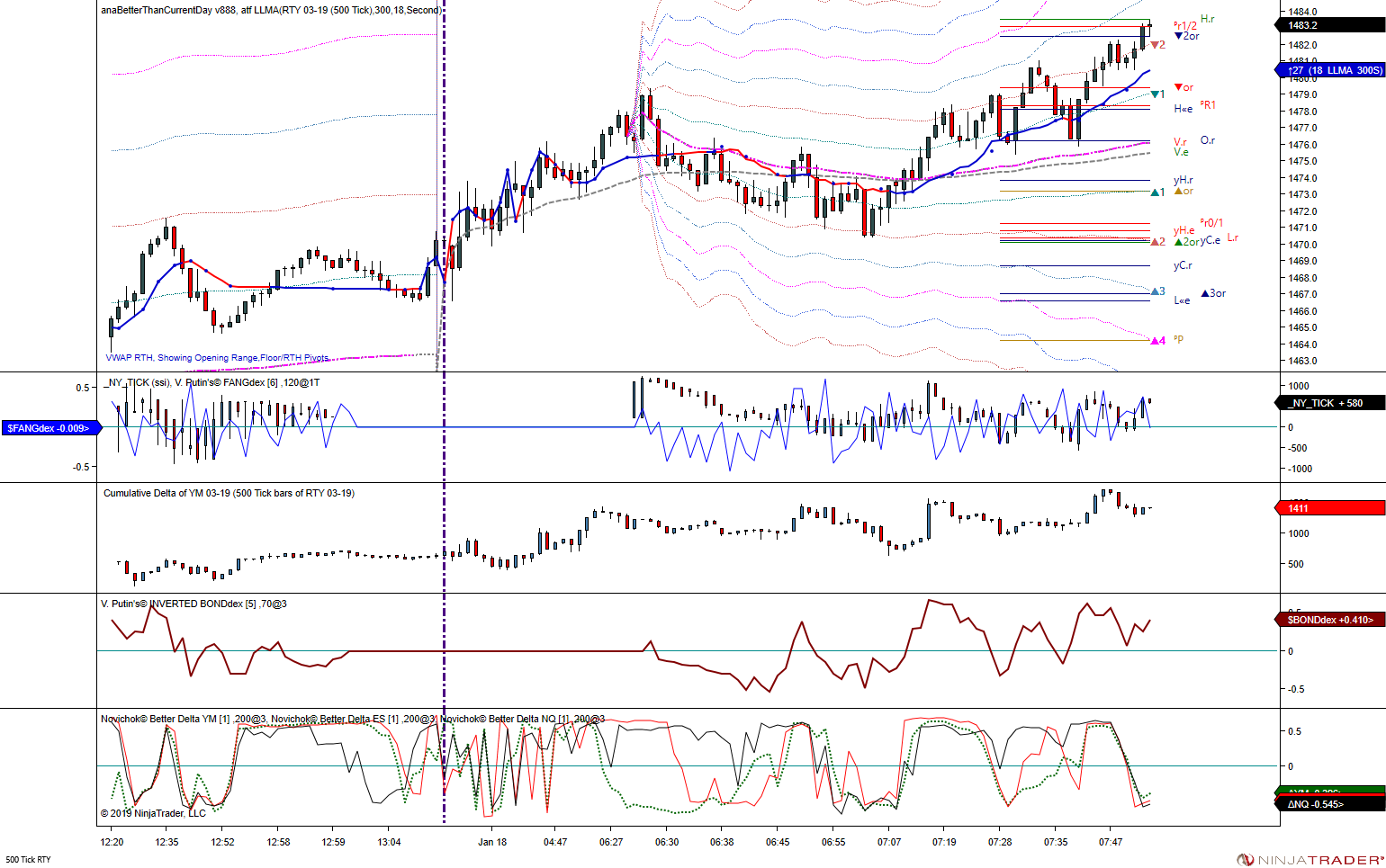Click the '_NY_TICK + 580' value marker

point(1330,403)
